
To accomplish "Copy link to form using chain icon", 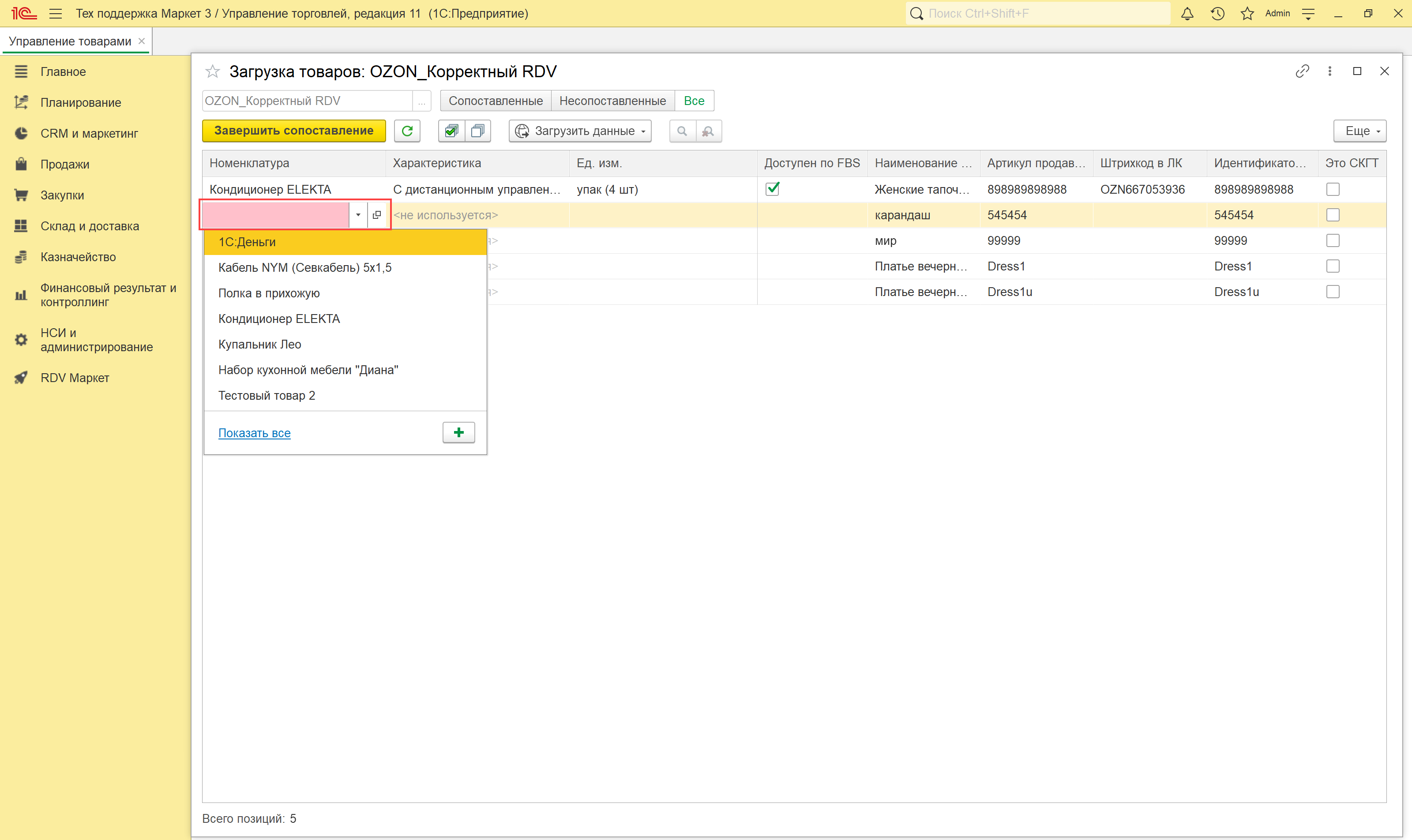I will [x=1302, y=71].
